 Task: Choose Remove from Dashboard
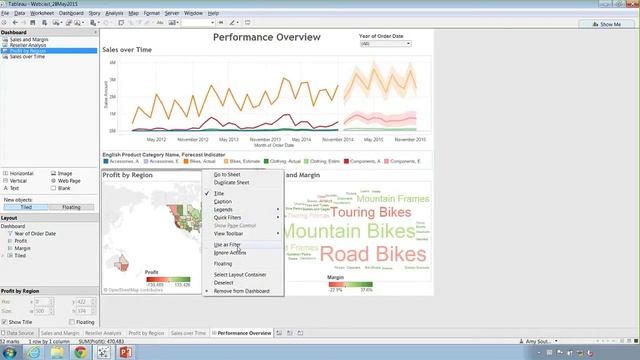(242, 291)
